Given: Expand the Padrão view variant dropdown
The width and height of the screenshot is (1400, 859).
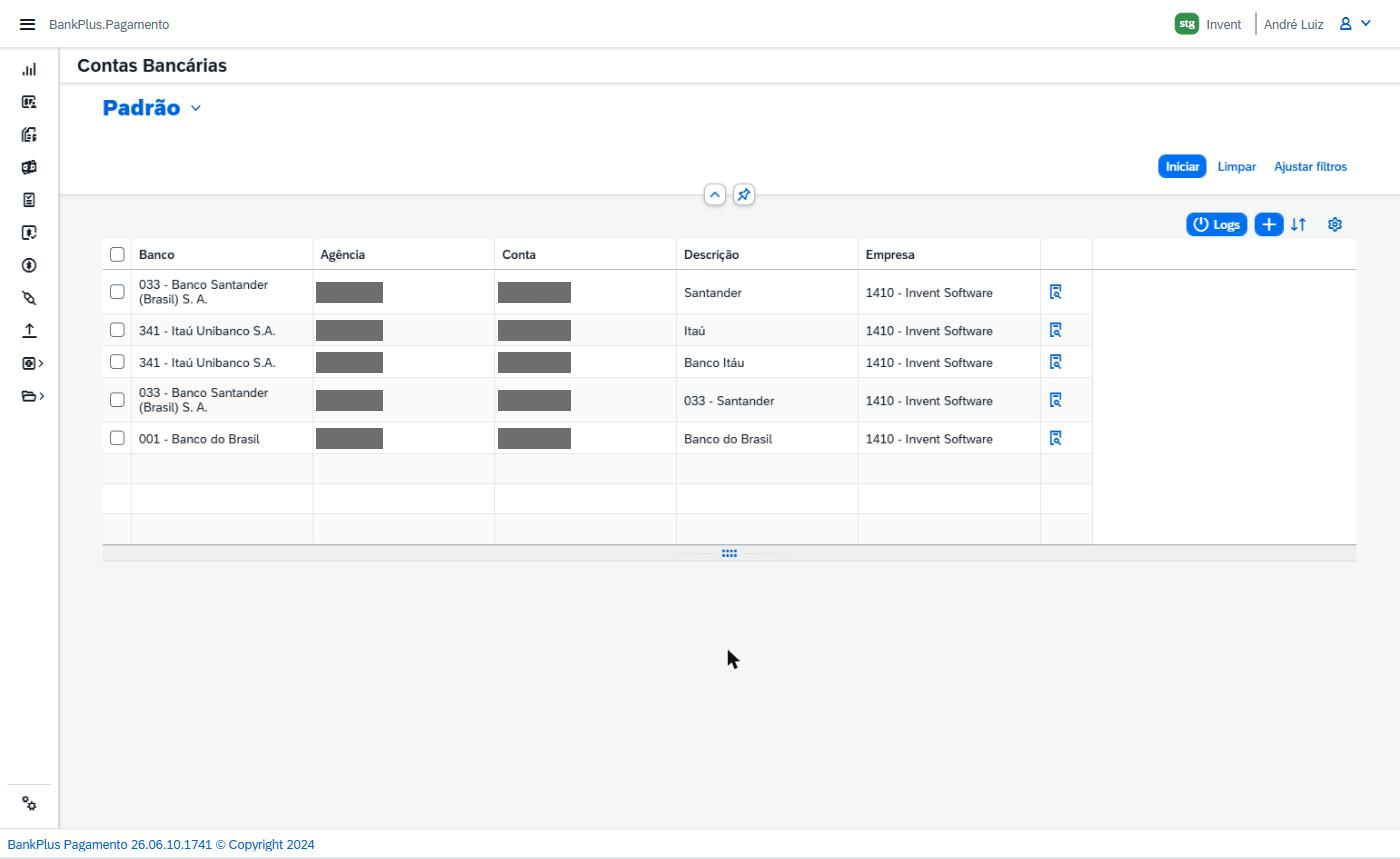Looking at the screenshot, I should 196,108.
